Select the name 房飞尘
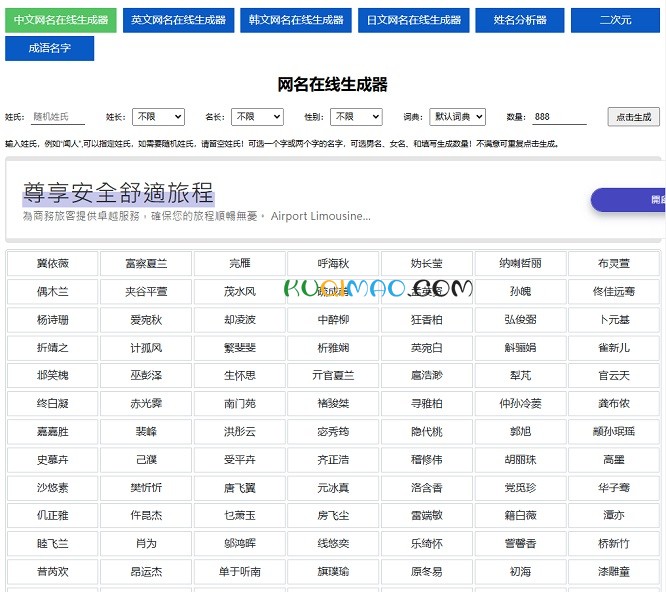Screen dimensions: 666x592 333,516
